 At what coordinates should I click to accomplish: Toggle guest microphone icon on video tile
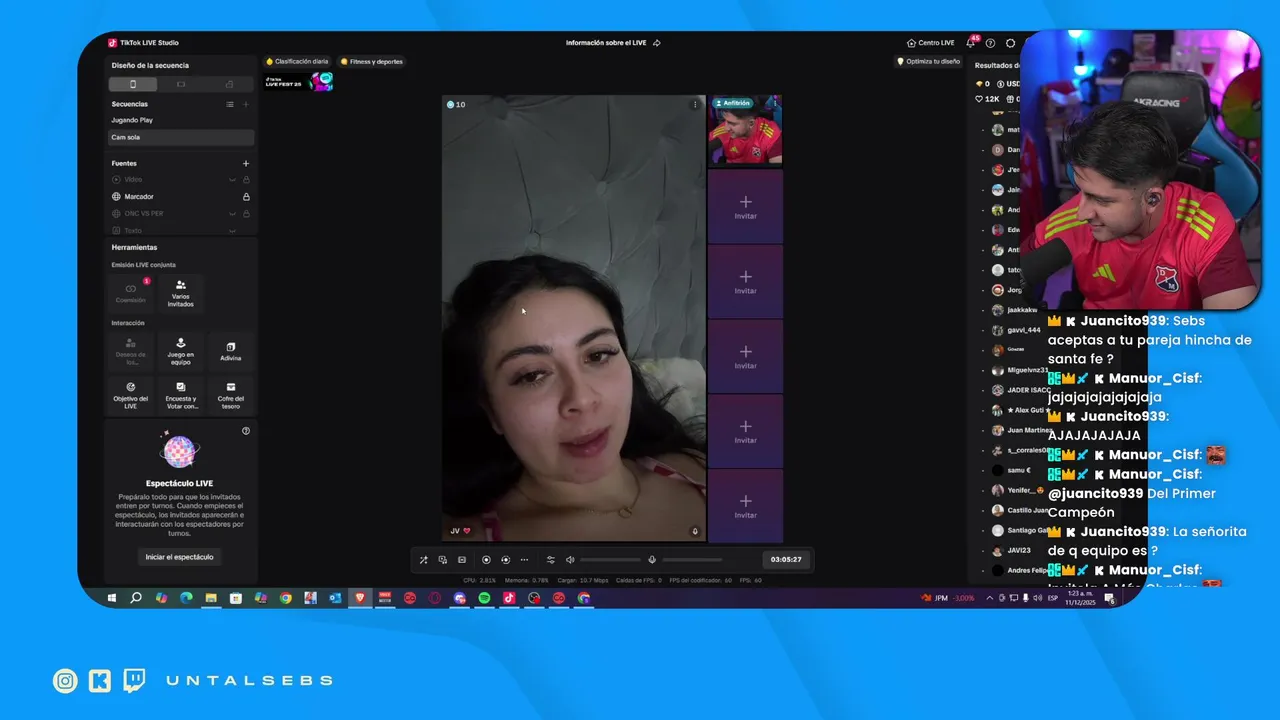pyautogui.click(x=695, y=531)
